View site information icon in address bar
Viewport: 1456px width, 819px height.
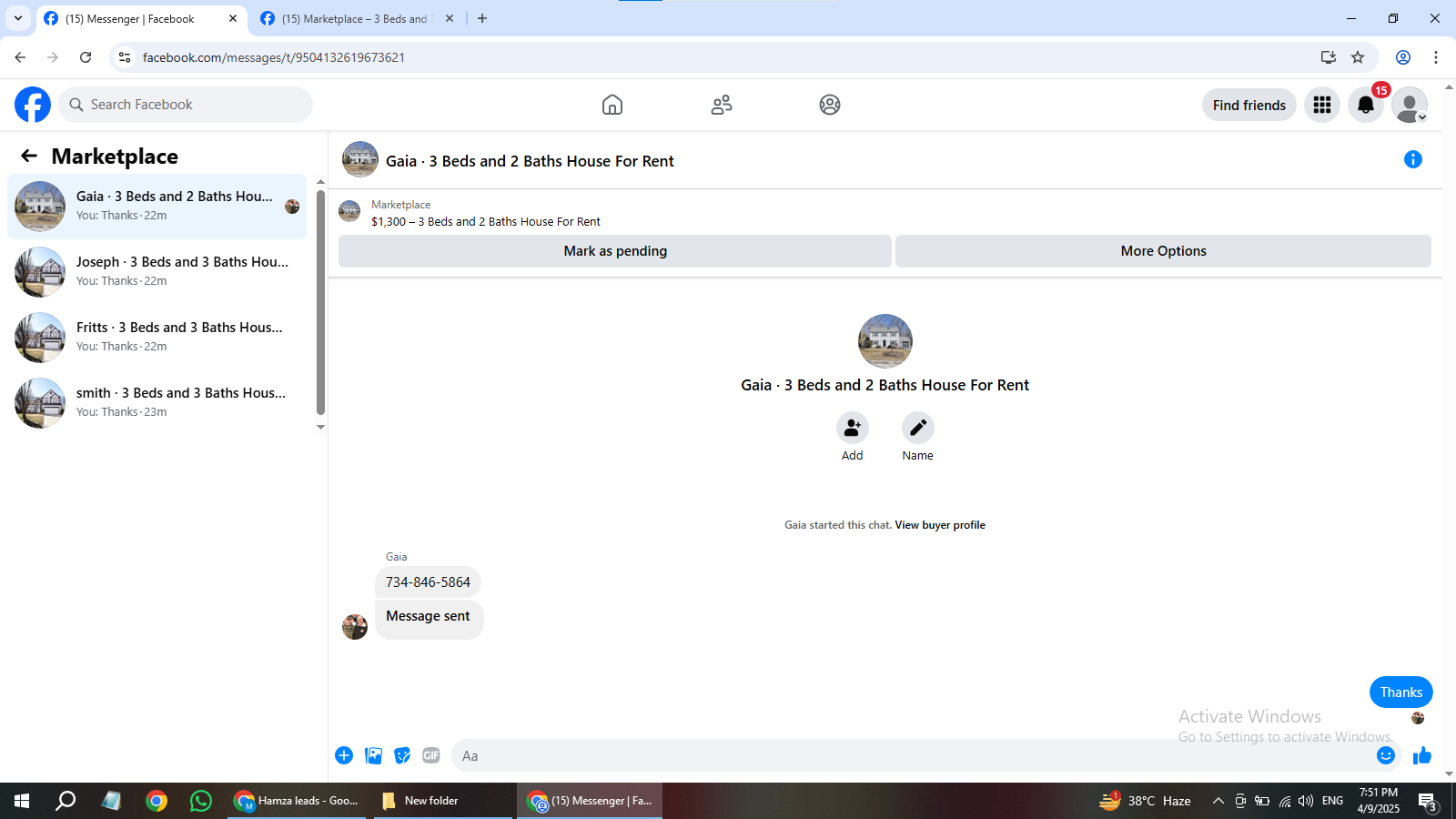tap(125, 57)
